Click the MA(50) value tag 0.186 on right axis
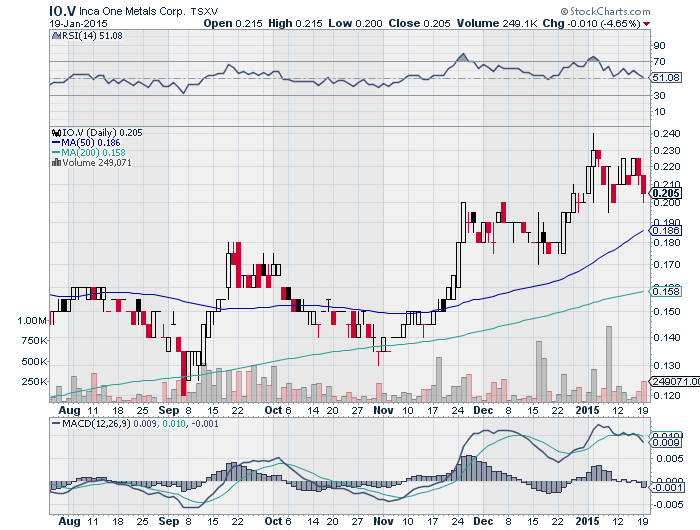The image size is (700, 530). [663, 231]
